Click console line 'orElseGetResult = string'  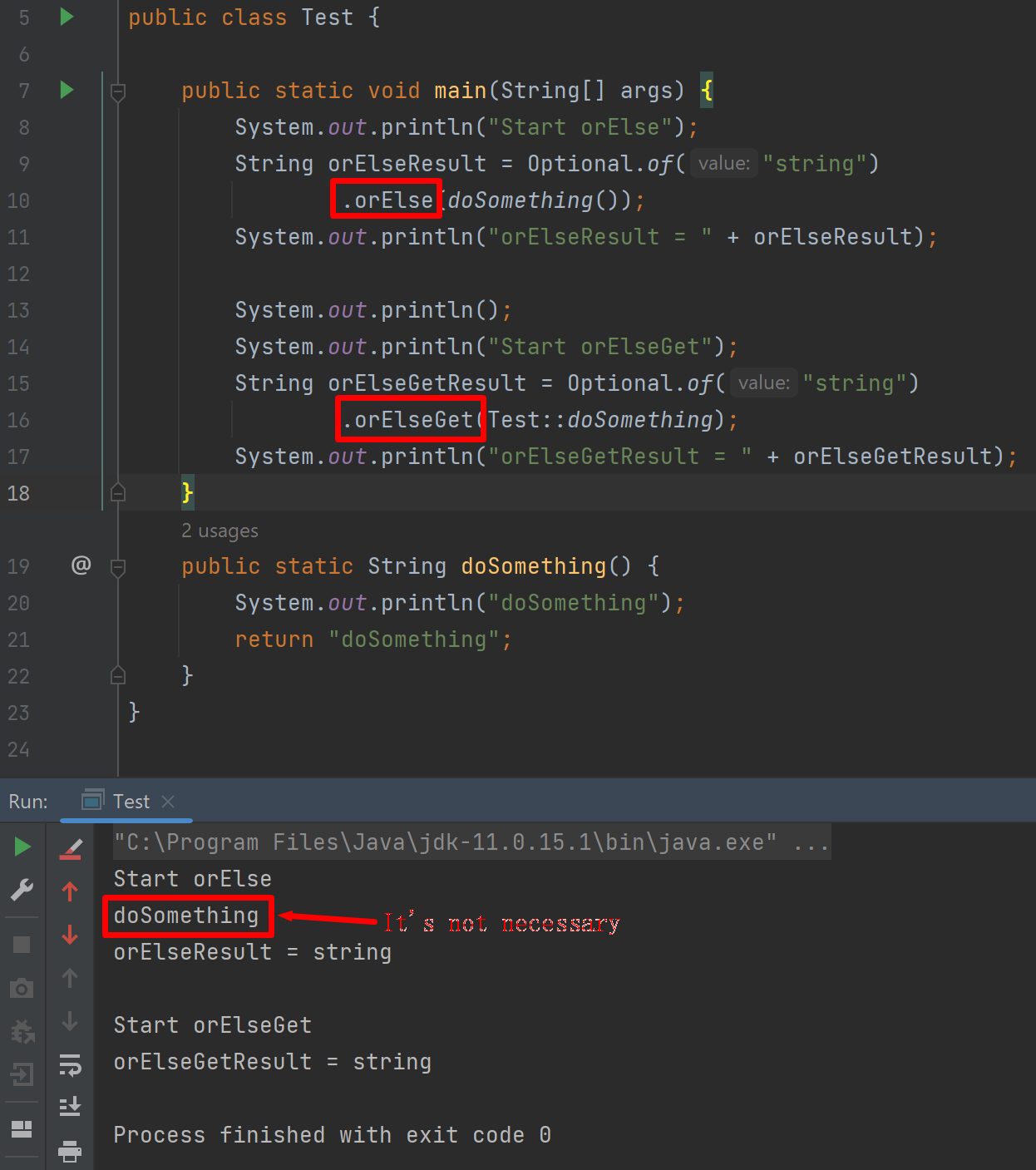273,1062
